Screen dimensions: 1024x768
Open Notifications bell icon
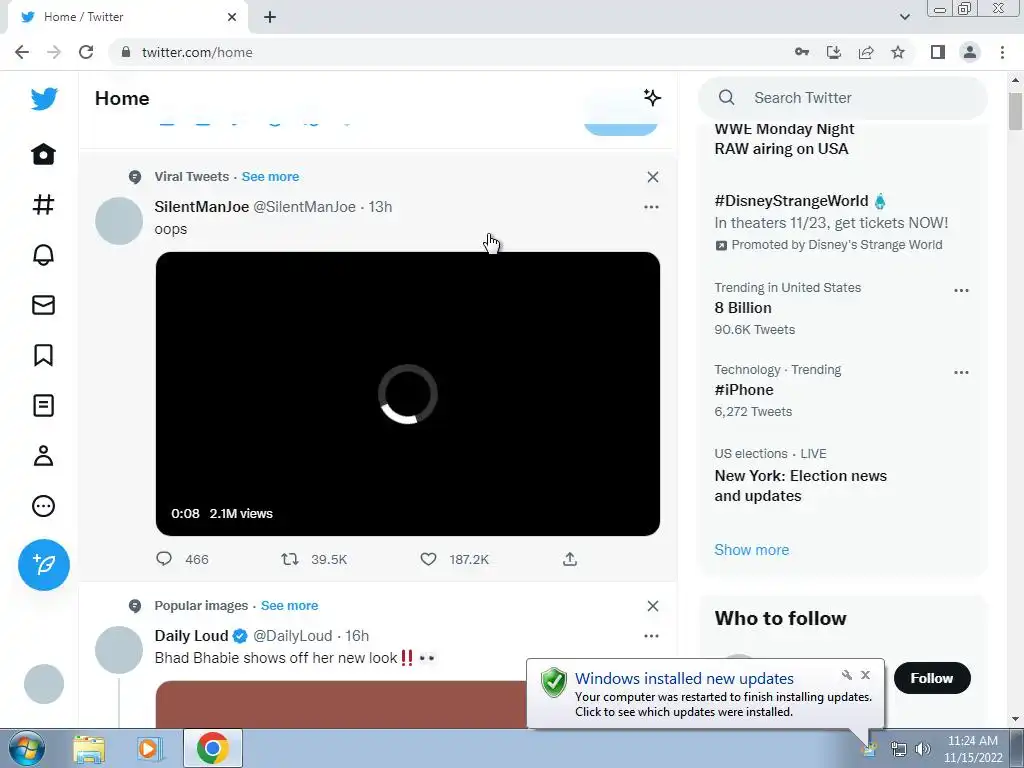coord(44,255)
